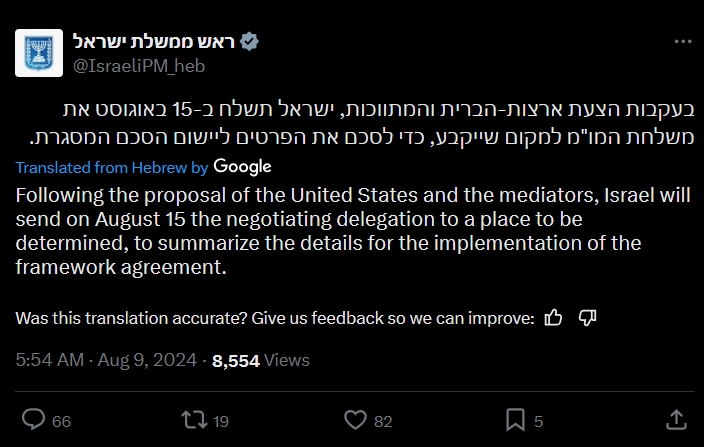Open the three-dot more options menu

pos(682,42)
